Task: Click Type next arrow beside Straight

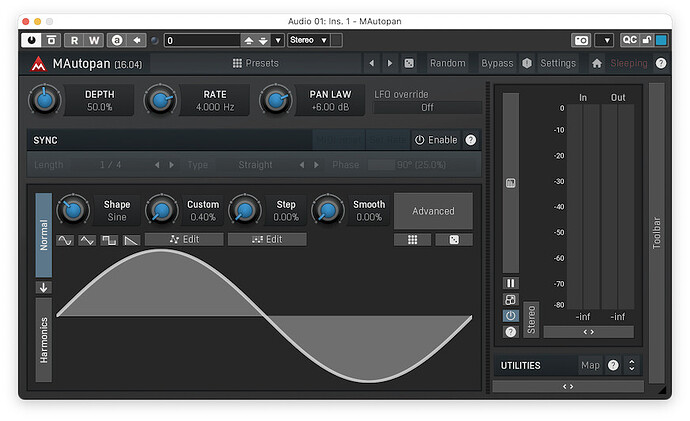Action: 316,165
